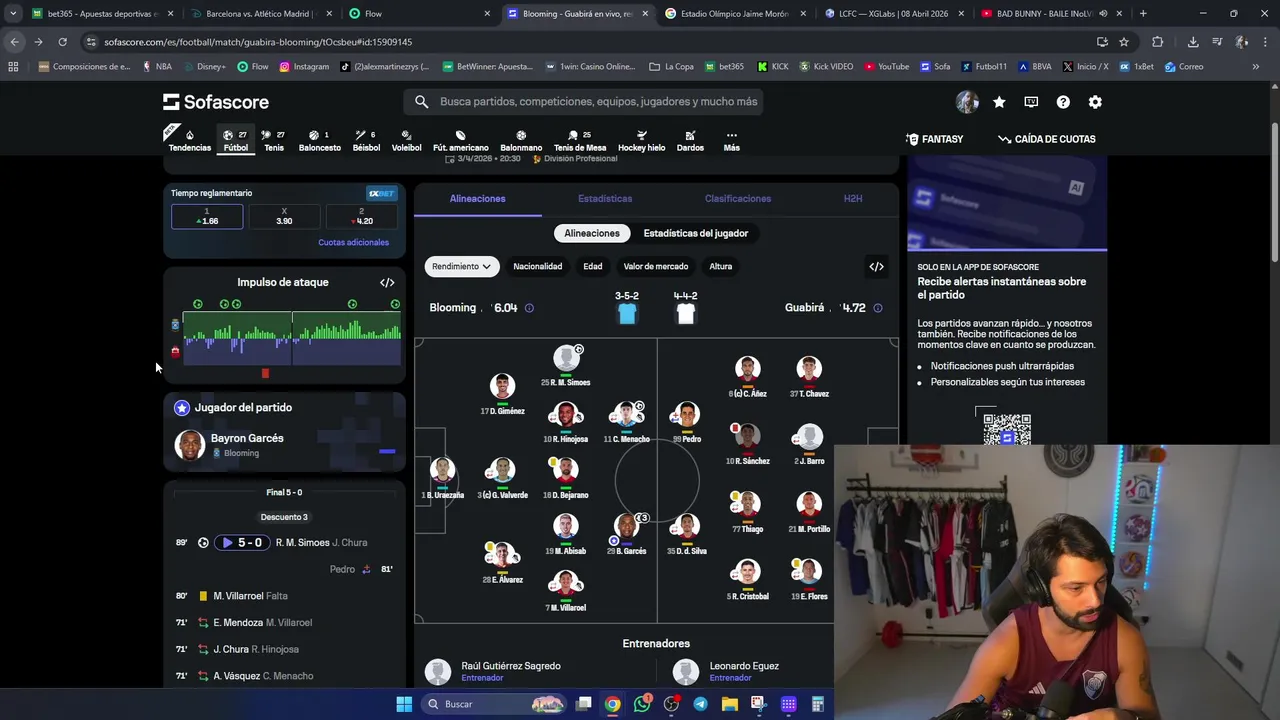Viewport: 1280px width, 720px height.
Task: Switch to the Clasificaciones tab
Action: pos(738,199)
